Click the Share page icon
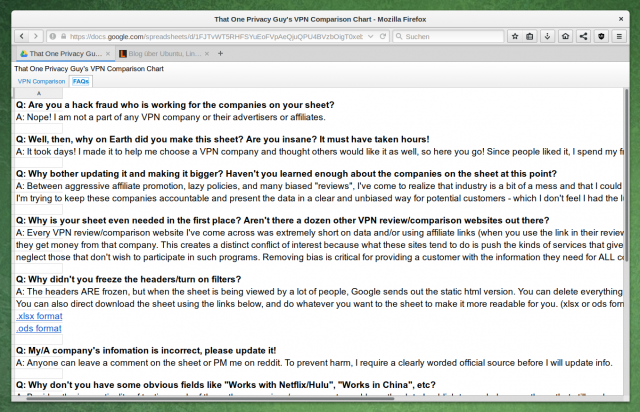 pos(583,36)
